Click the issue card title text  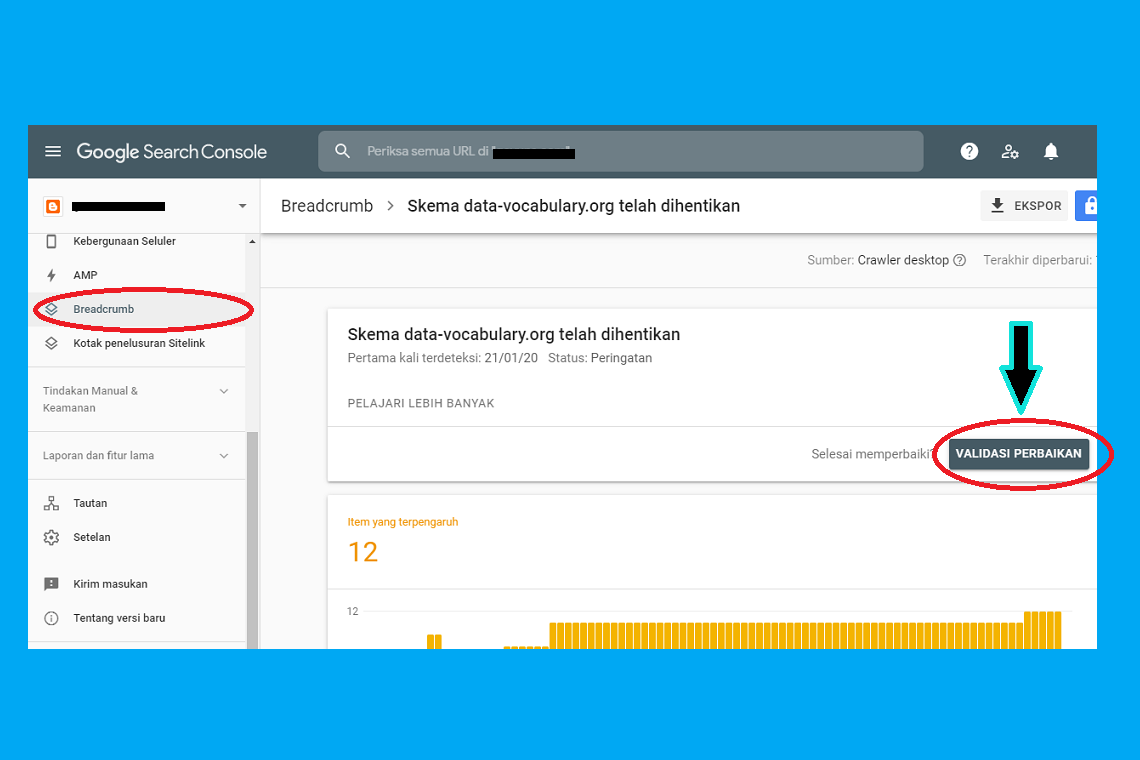tap(514, 335)
